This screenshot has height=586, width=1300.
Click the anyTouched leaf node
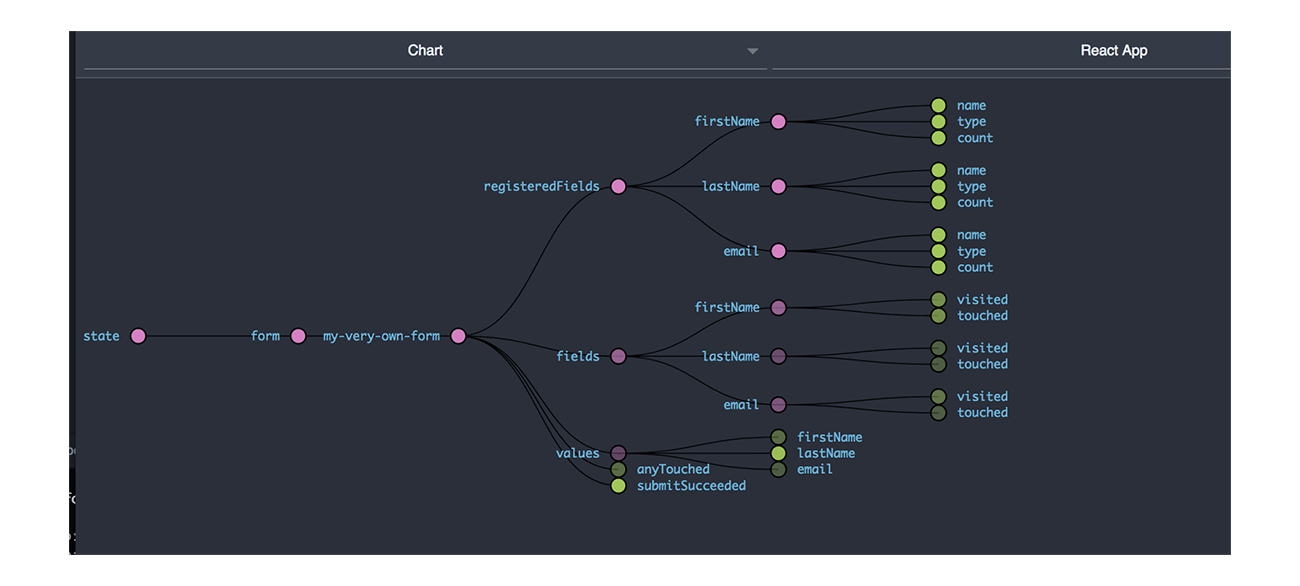[x=618, y=469]
